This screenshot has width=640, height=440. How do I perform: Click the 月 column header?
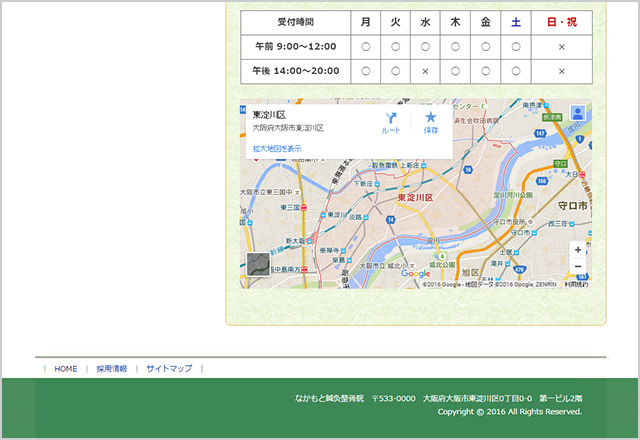click(365, 22)
